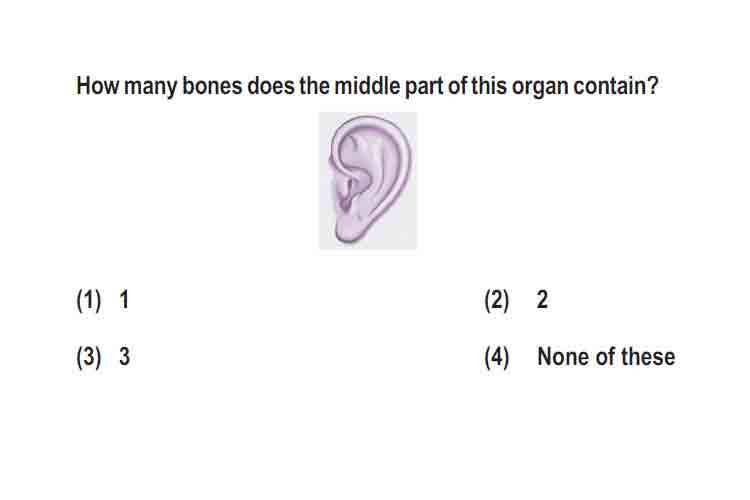Screen dimensions: 750x500
Task: Click the word 'middle' in question
Action: click(x=367, y=86)
